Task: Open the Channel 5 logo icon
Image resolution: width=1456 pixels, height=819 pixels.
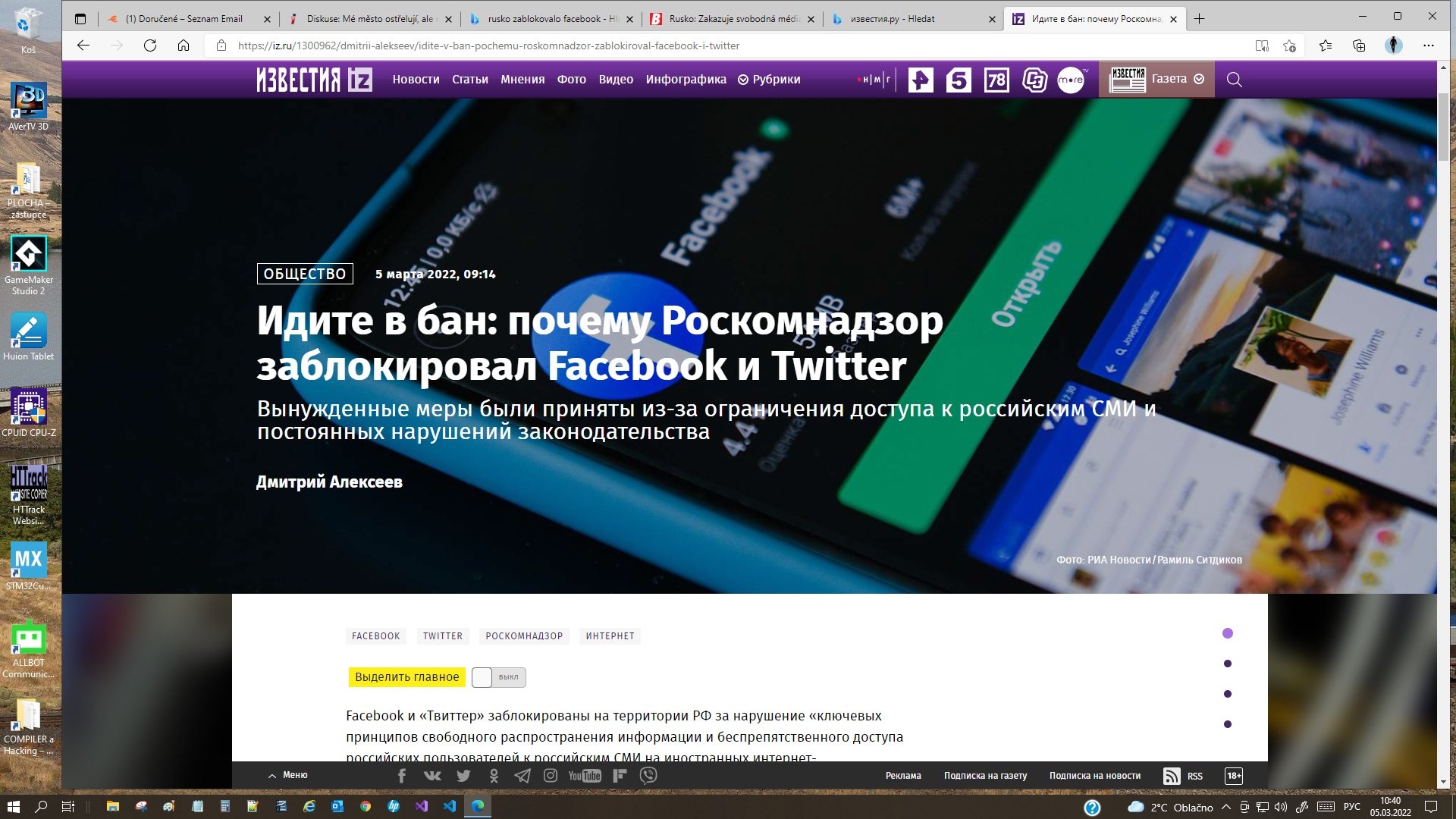Action: pyautogui.click(x=959, y=80)
